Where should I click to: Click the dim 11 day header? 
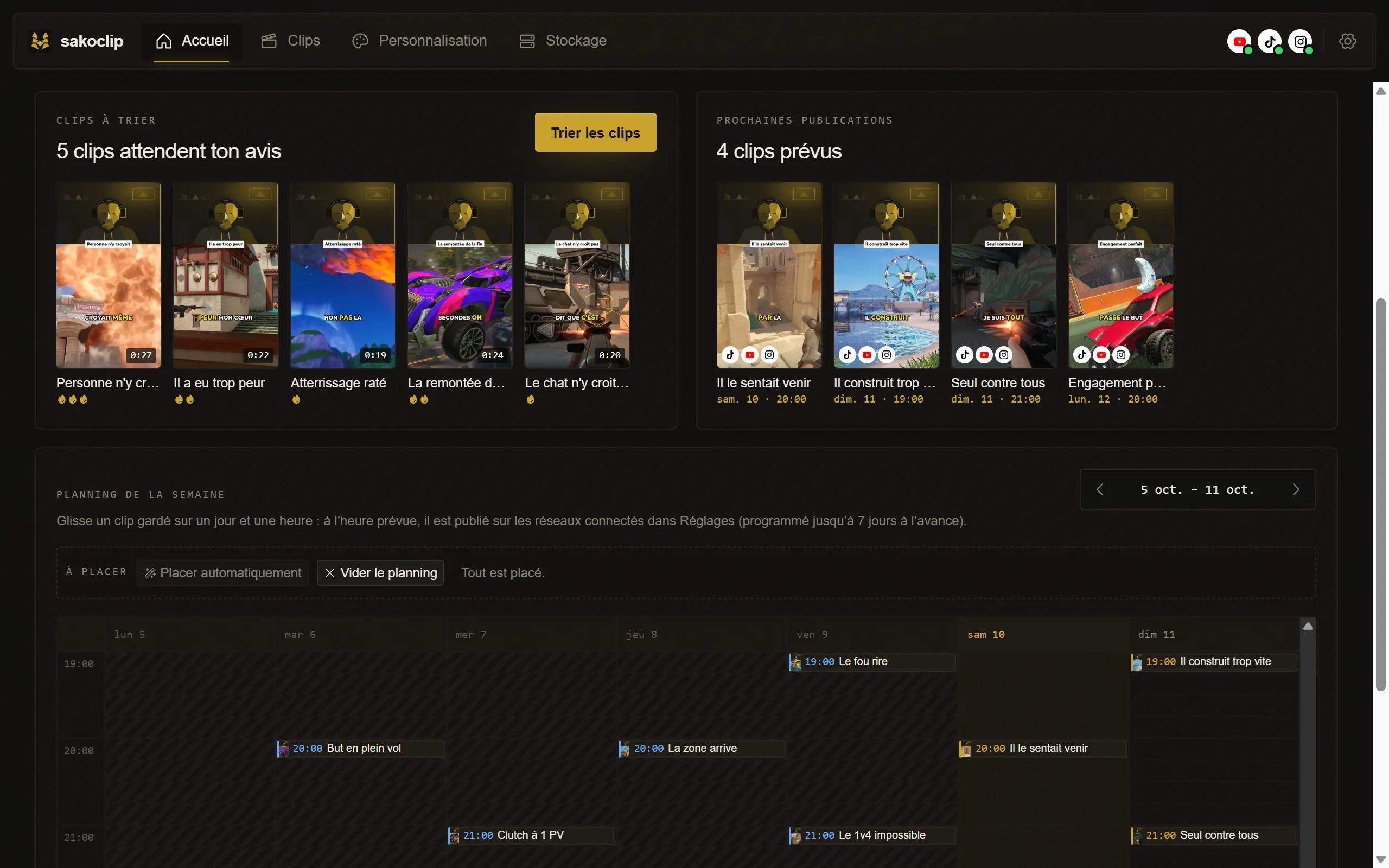point(1156,634)
